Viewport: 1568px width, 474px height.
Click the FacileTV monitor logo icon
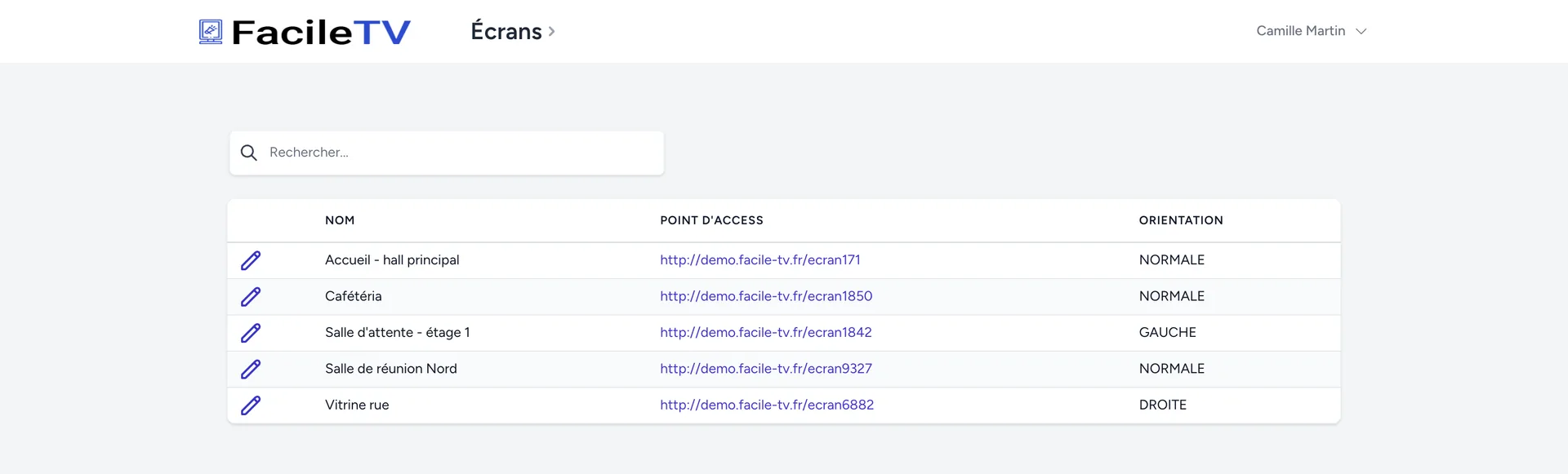click(211, 32)
